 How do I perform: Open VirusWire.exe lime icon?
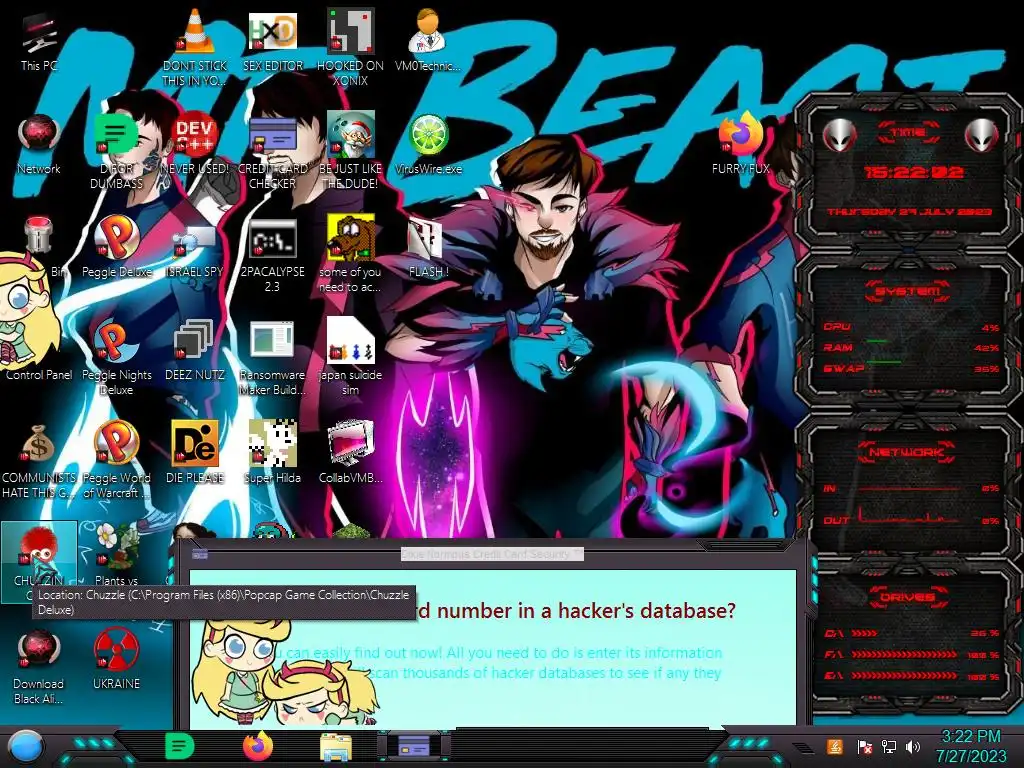pyautogui.click(x=428, y=145)
